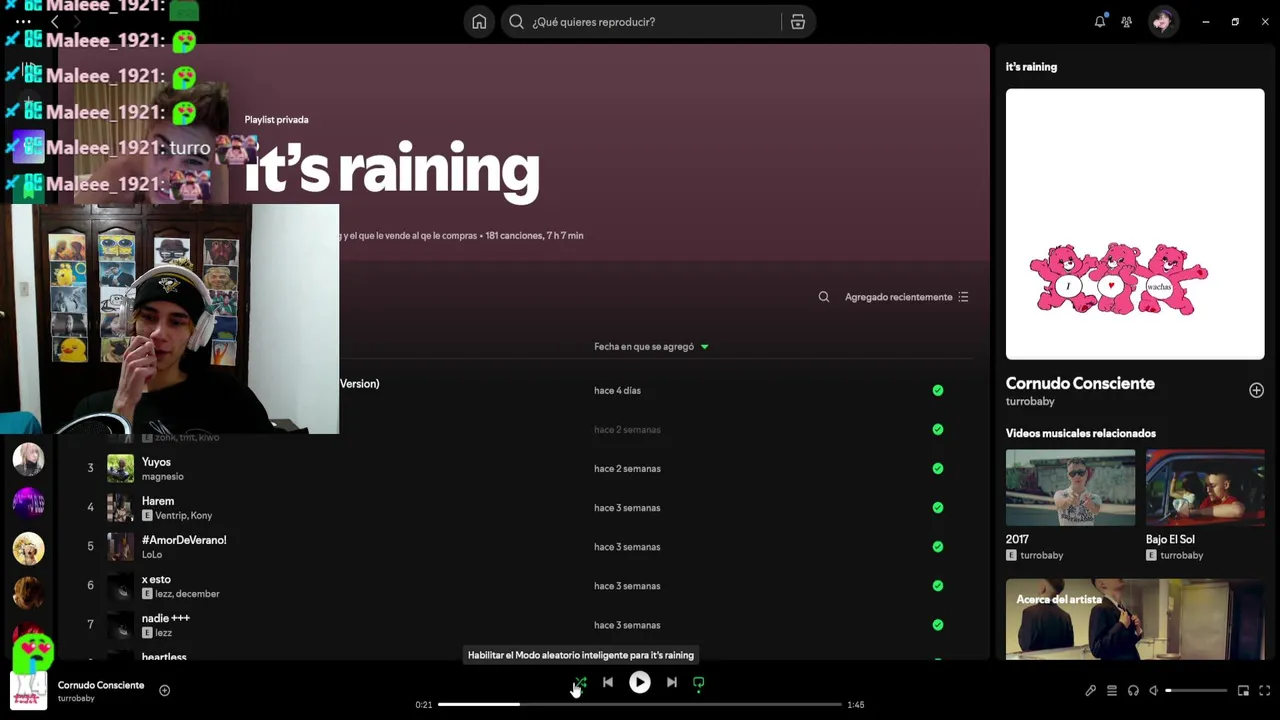Screen dimensions: 1280x720
Task: Click the song row 'nadie +++'
Action: 515,624
